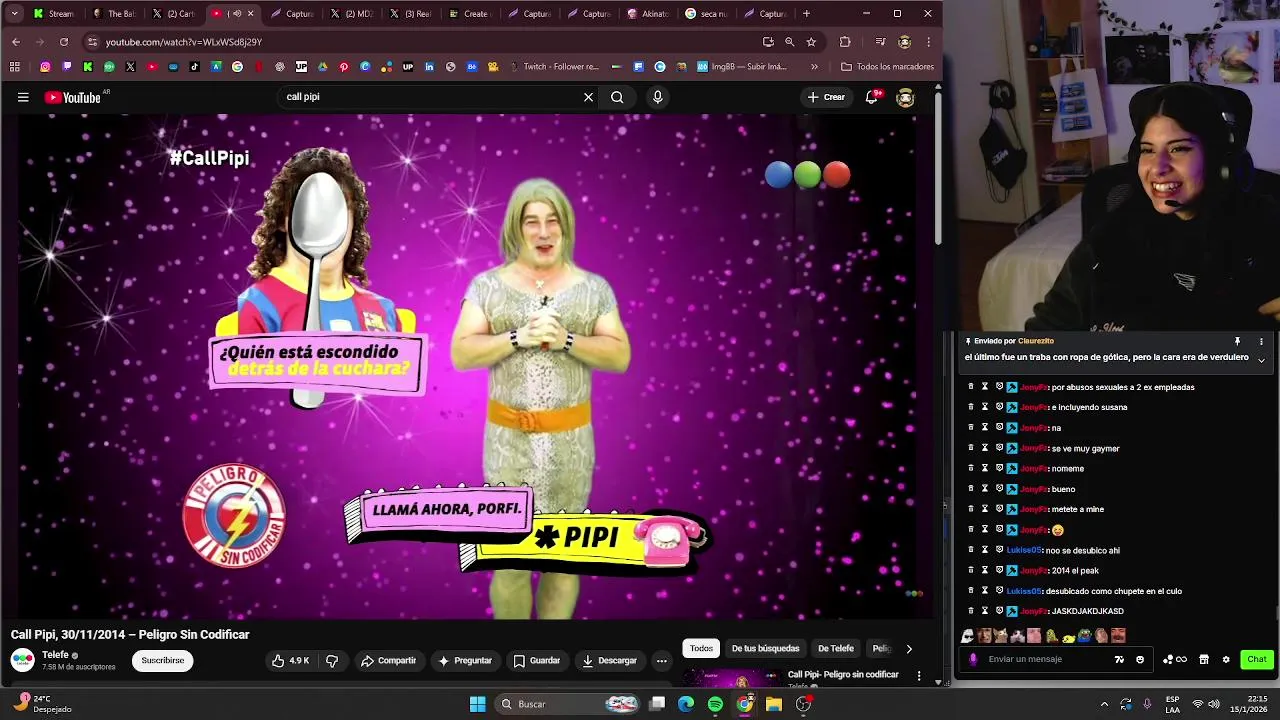Like the Call Pipi video
Viewport: 1280px width, 720px height.
click(291, 661)
